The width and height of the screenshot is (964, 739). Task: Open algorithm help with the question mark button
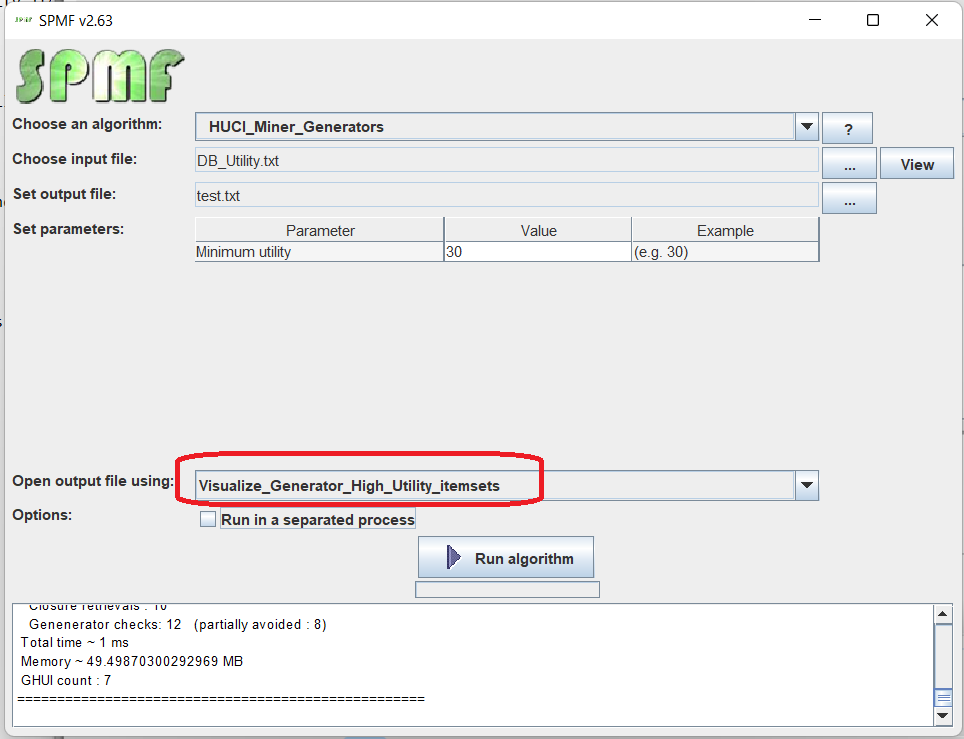847,128
